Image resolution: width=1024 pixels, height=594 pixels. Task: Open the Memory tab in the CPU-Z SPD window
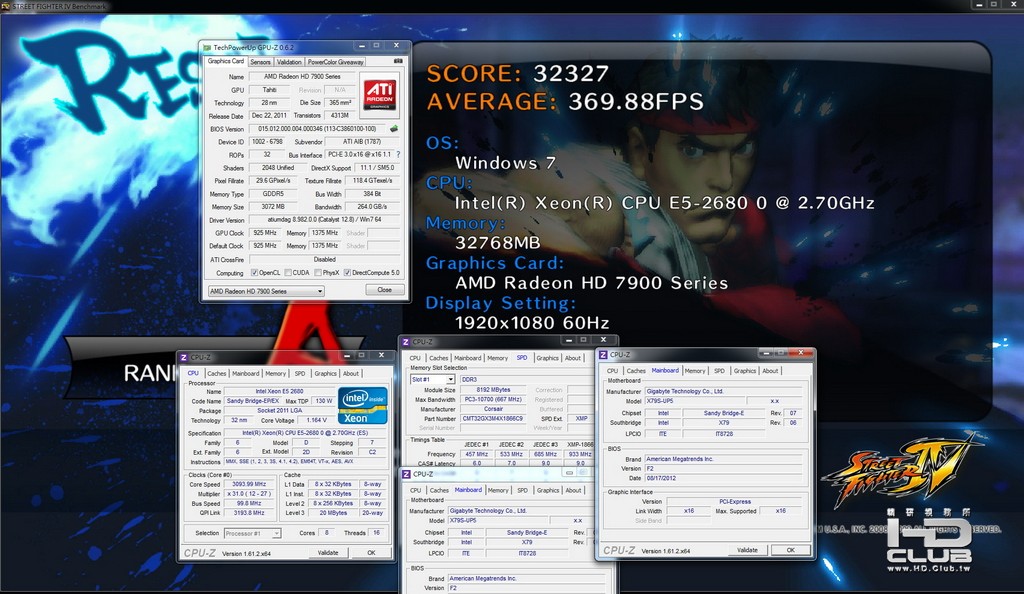click(497, 358)
